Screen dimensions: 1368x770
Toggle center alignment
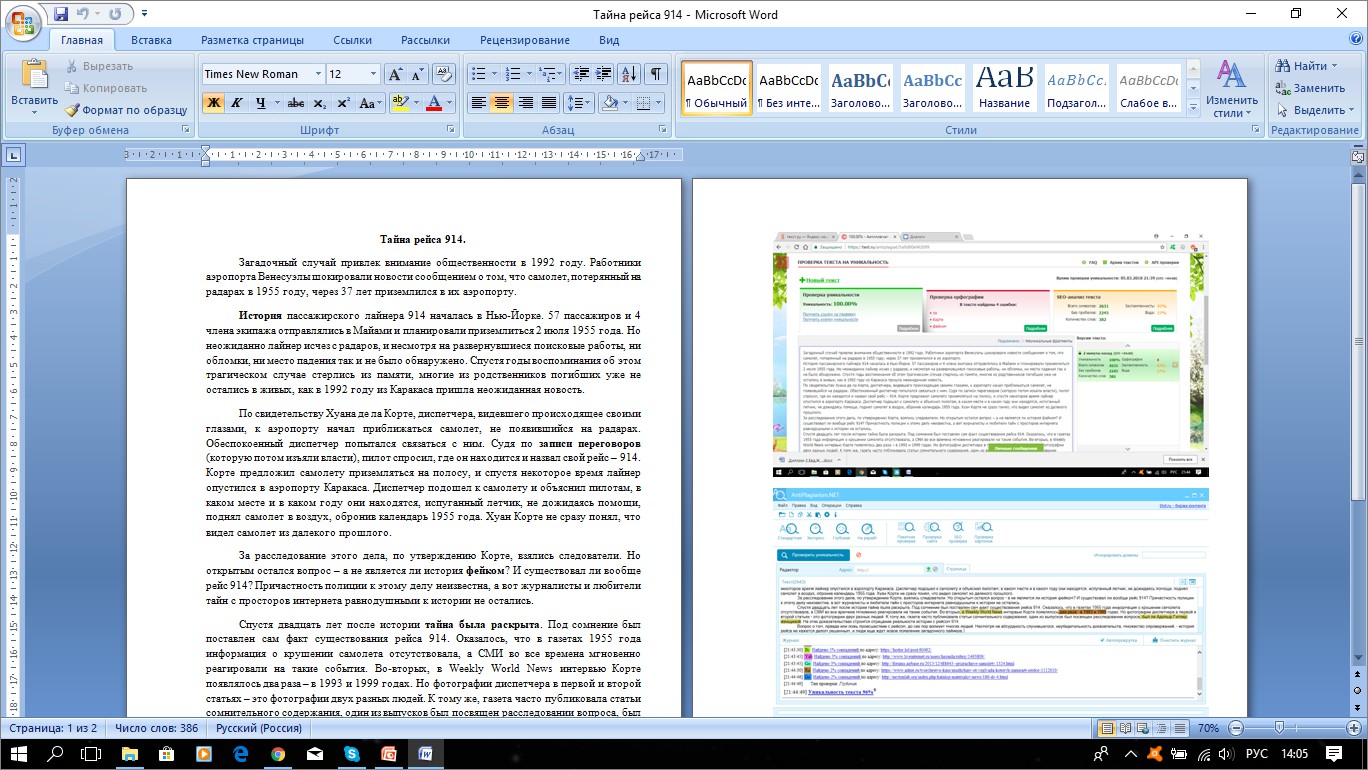(502, 103)
